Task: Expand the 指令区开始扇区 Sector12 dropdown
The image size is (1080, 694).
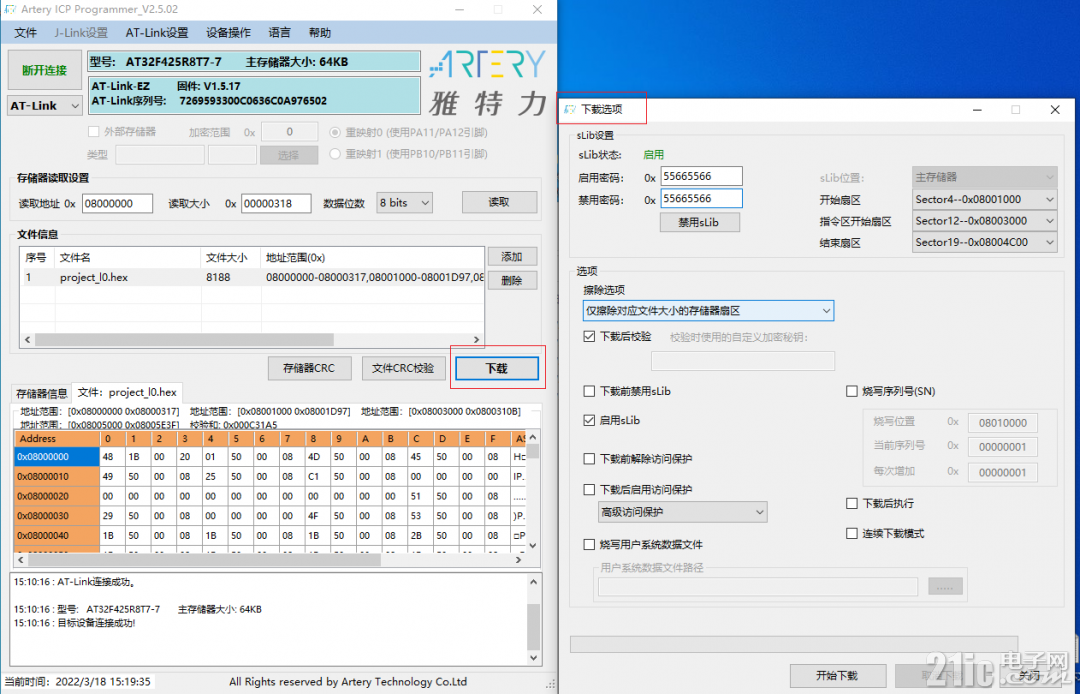Action: point(984,221)
